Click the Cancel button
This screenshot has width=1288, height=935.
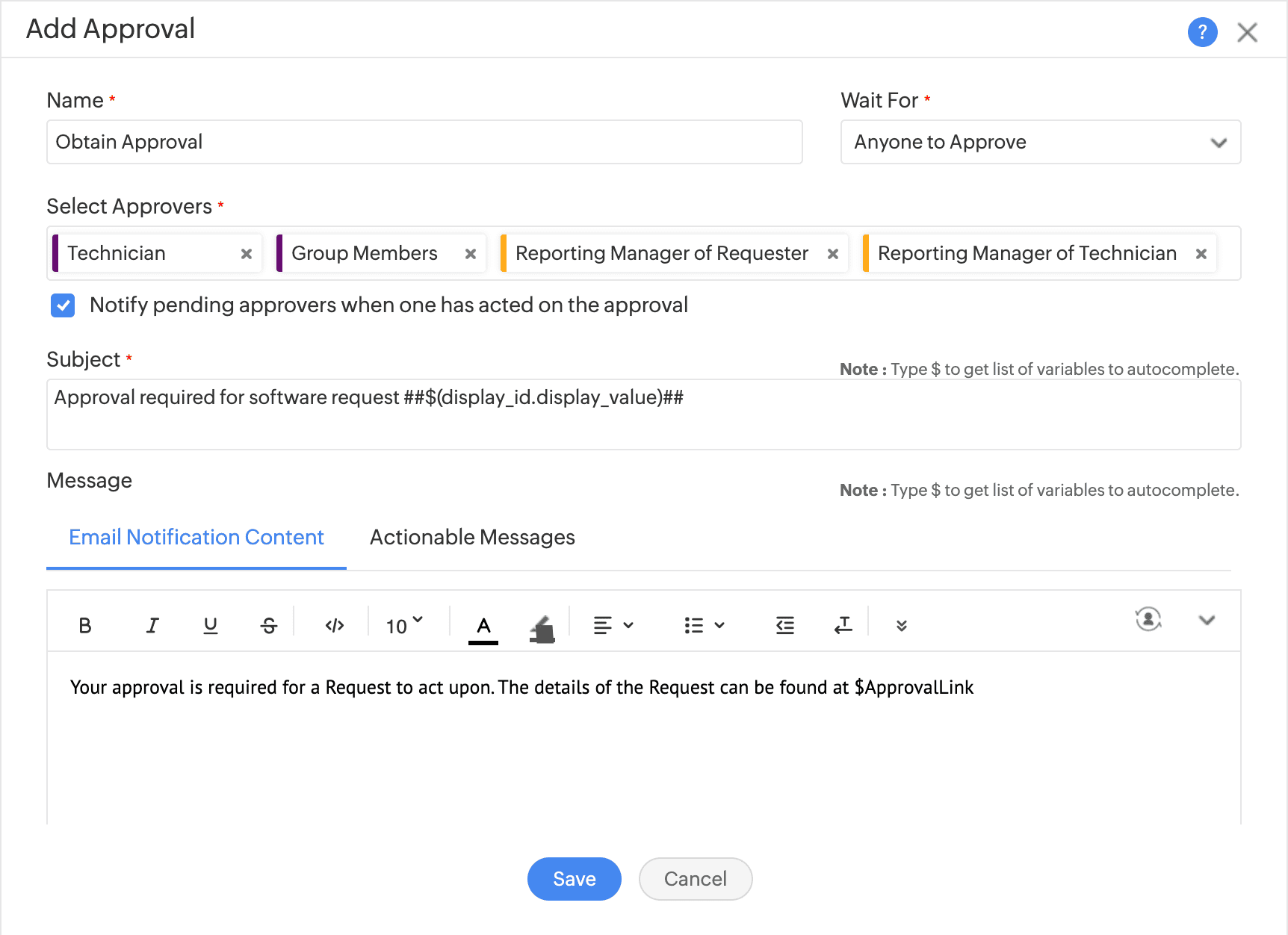(695, 879)
